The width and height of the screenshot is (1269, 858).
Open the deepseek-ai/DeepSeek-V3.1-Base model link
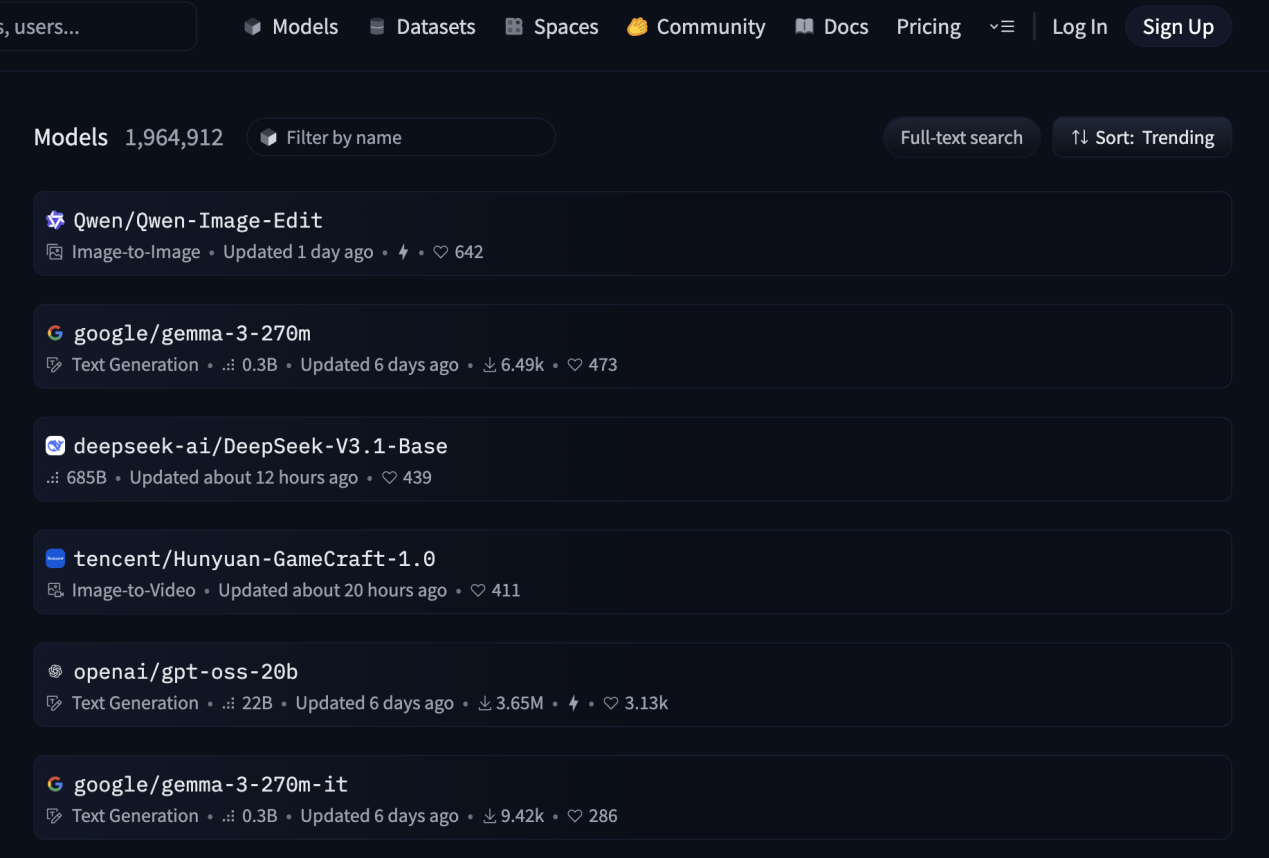(x=260, y=446)
